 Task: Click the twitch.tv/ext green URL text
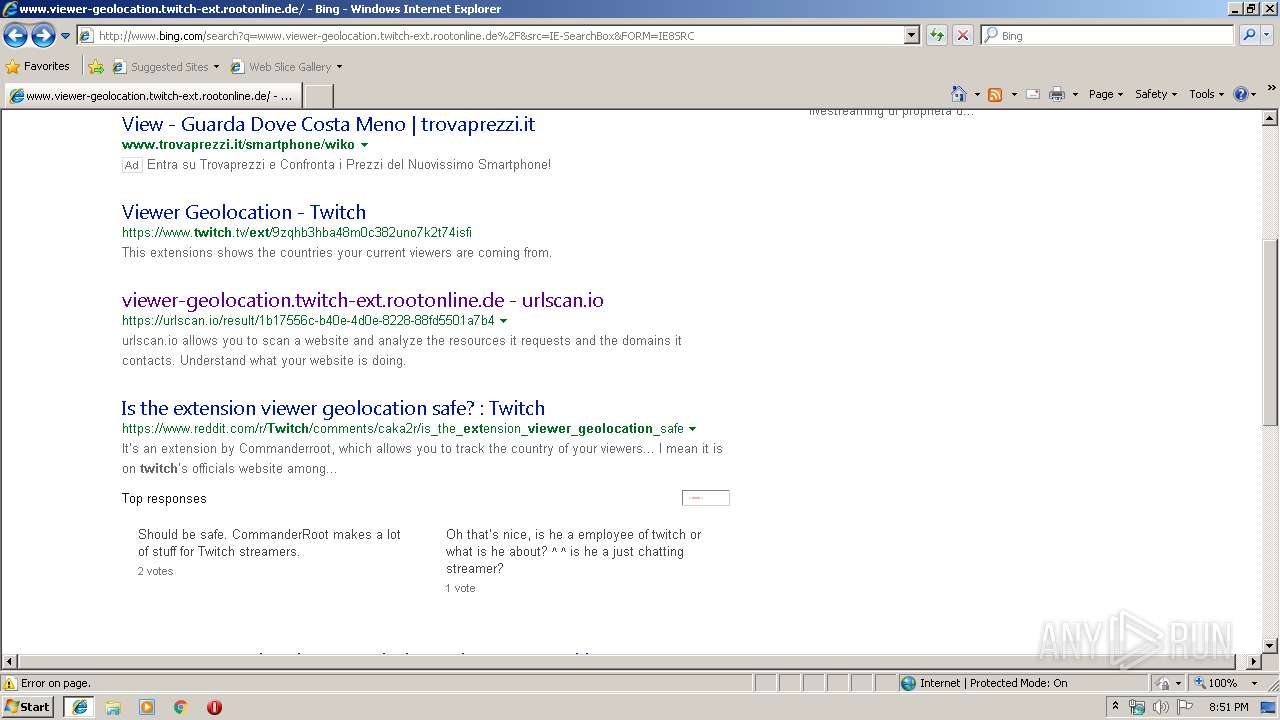[297, 232]
